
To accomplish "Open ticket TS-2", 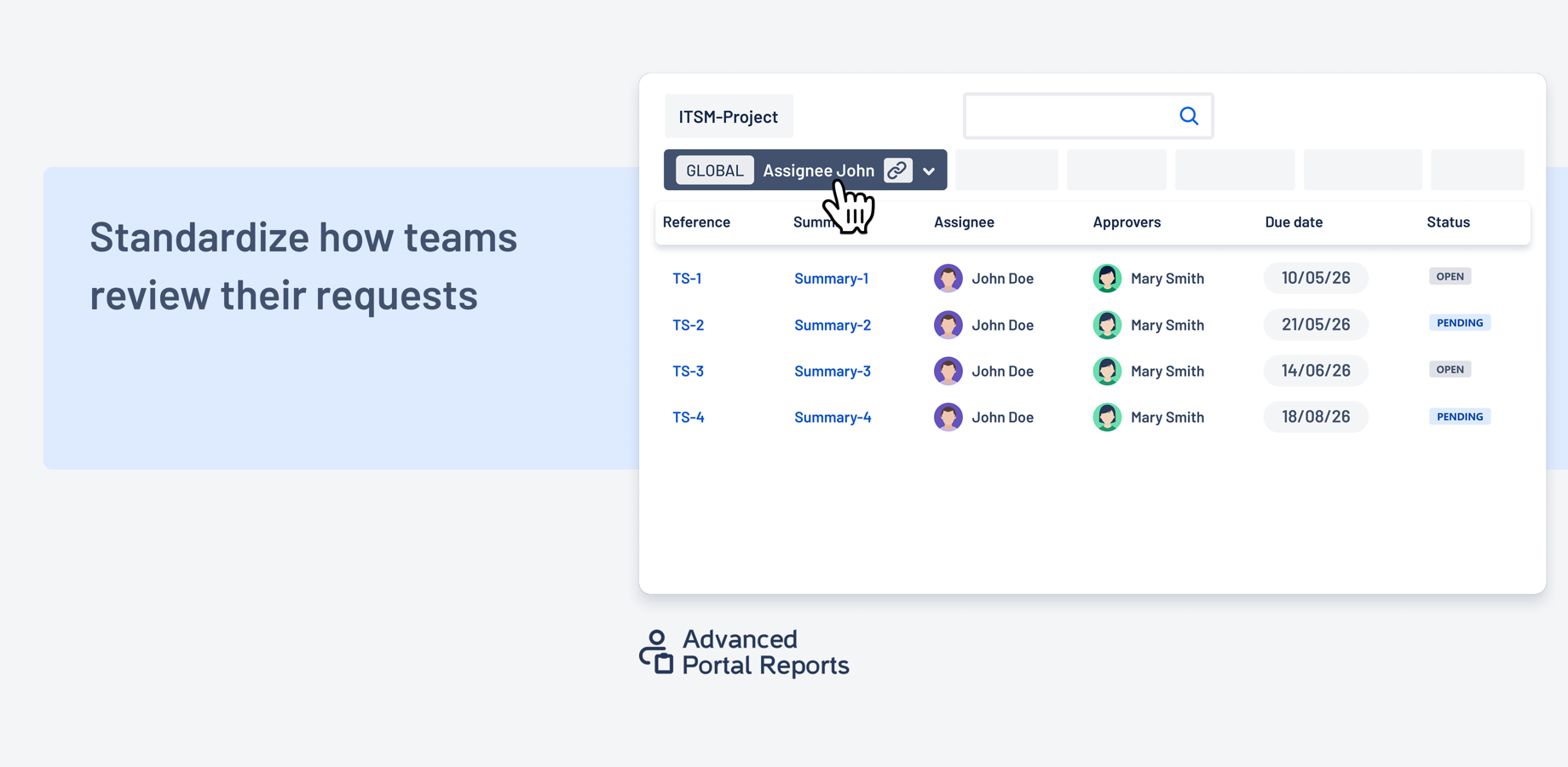I will [x=688, y=325].
